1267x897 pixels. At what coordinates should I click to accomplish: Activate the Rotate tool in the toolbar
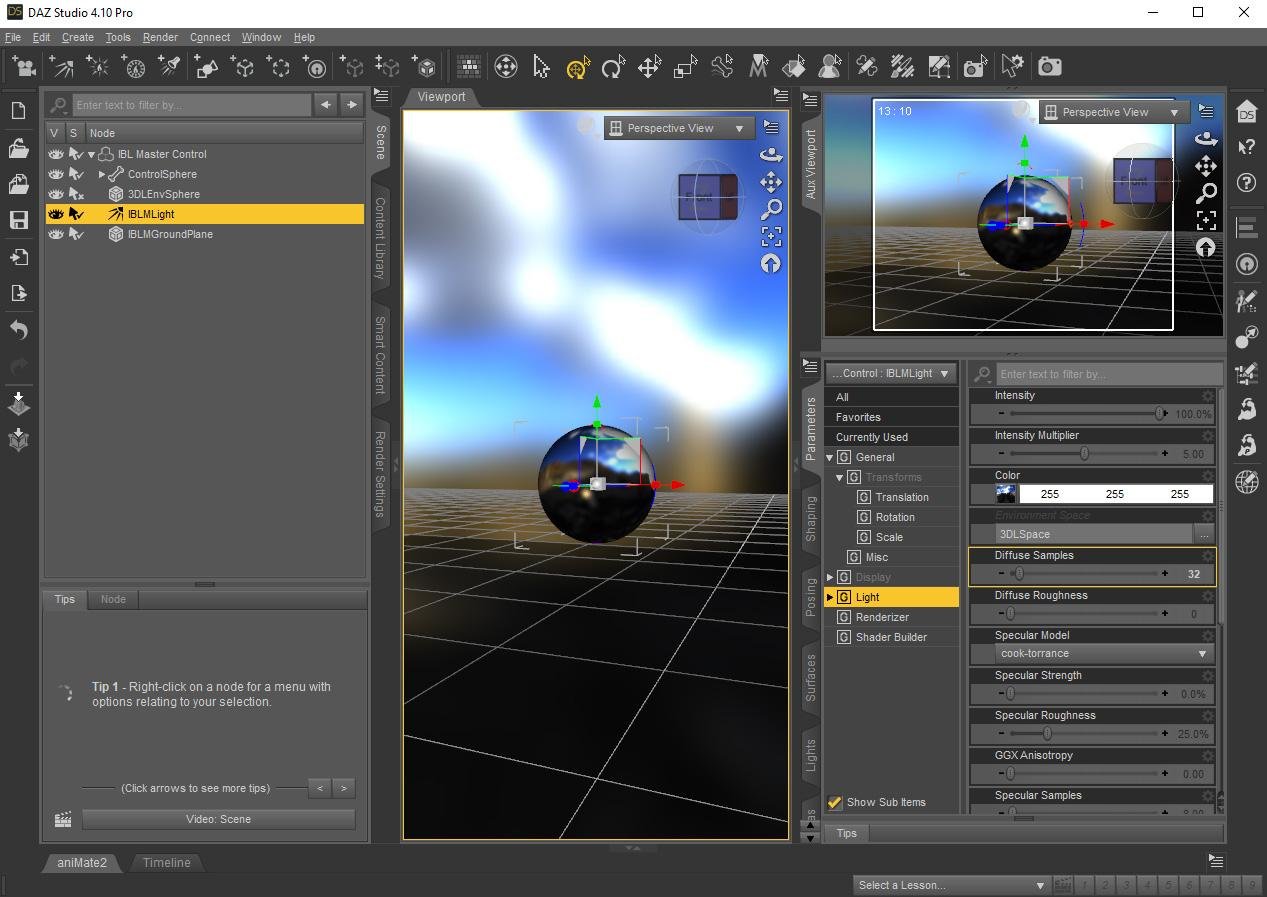pyautogui.click(x=613, y=67)
